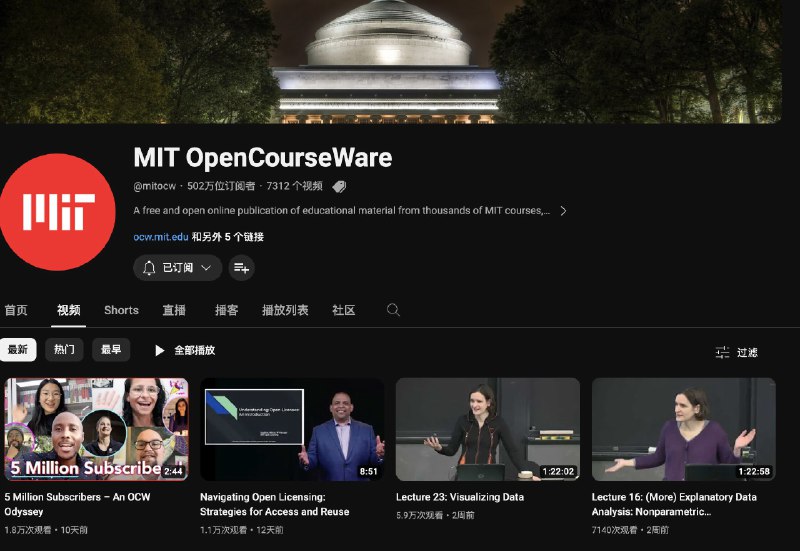Open the 已订阅 subscription dropdown
The height and width of the screenshot is (551, 800).
coord(178,268)
